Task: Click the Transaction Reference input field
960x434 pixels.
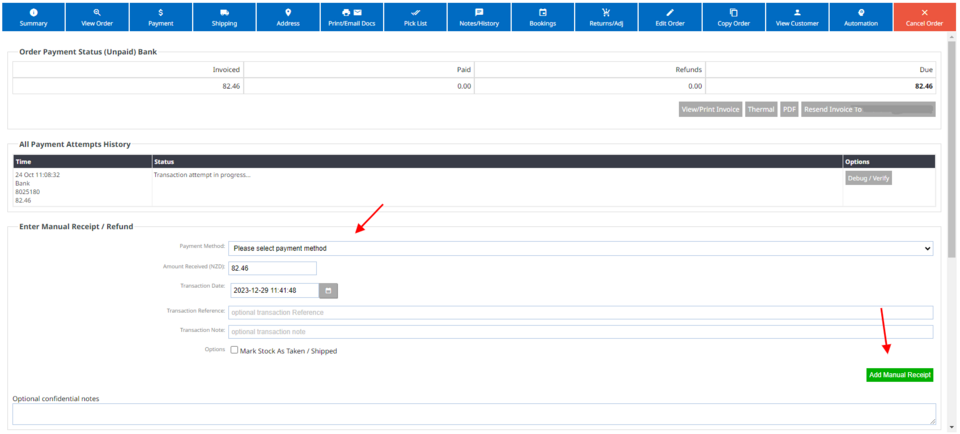Action: tap(580, 312)
